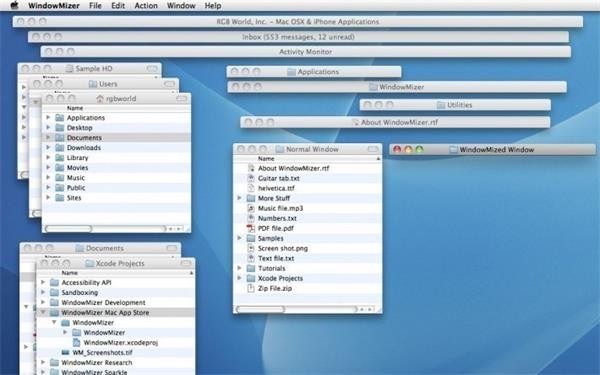
Task: Toggle toolbar pill button in rgbworld window
Action: click(182, 99)
